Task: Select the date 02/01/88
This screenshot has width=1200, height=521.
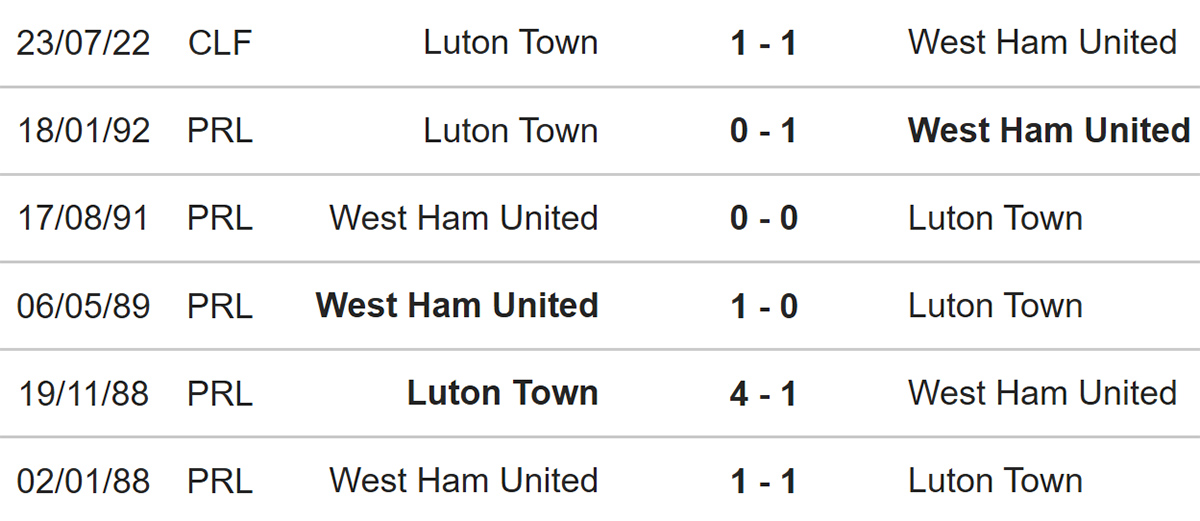Action: point(83,481)
